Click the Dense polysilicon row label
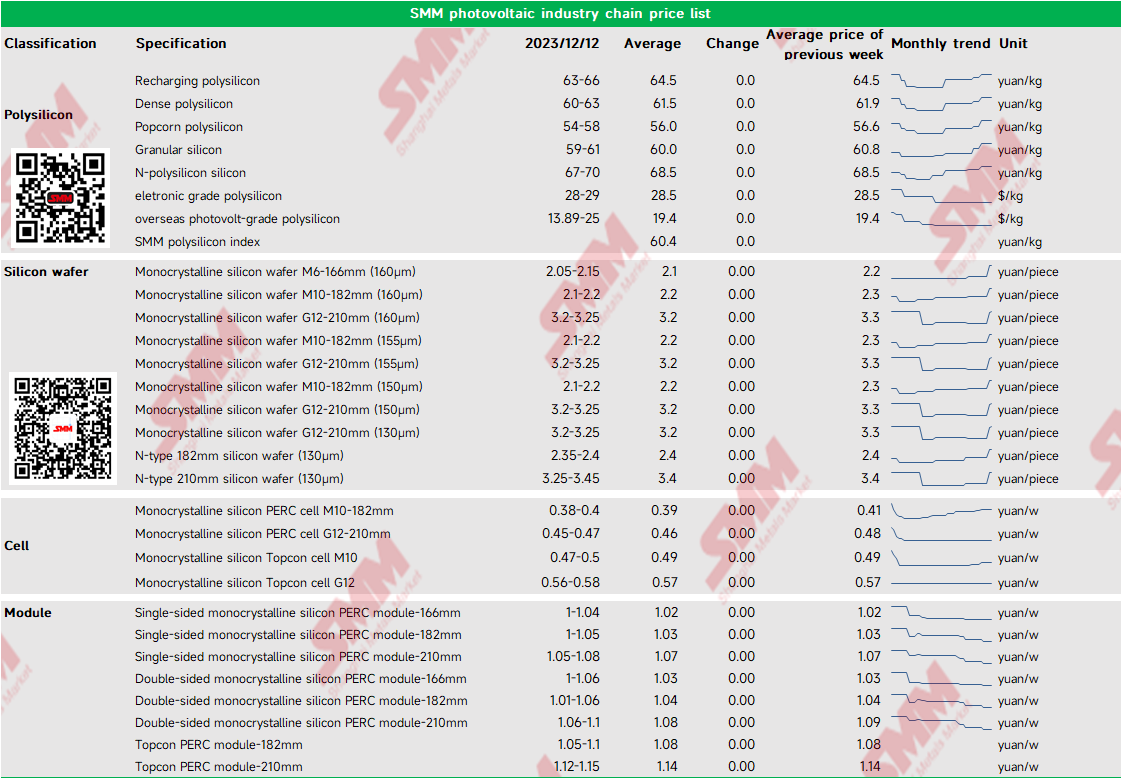1121x778 pixels. (184, 104)
